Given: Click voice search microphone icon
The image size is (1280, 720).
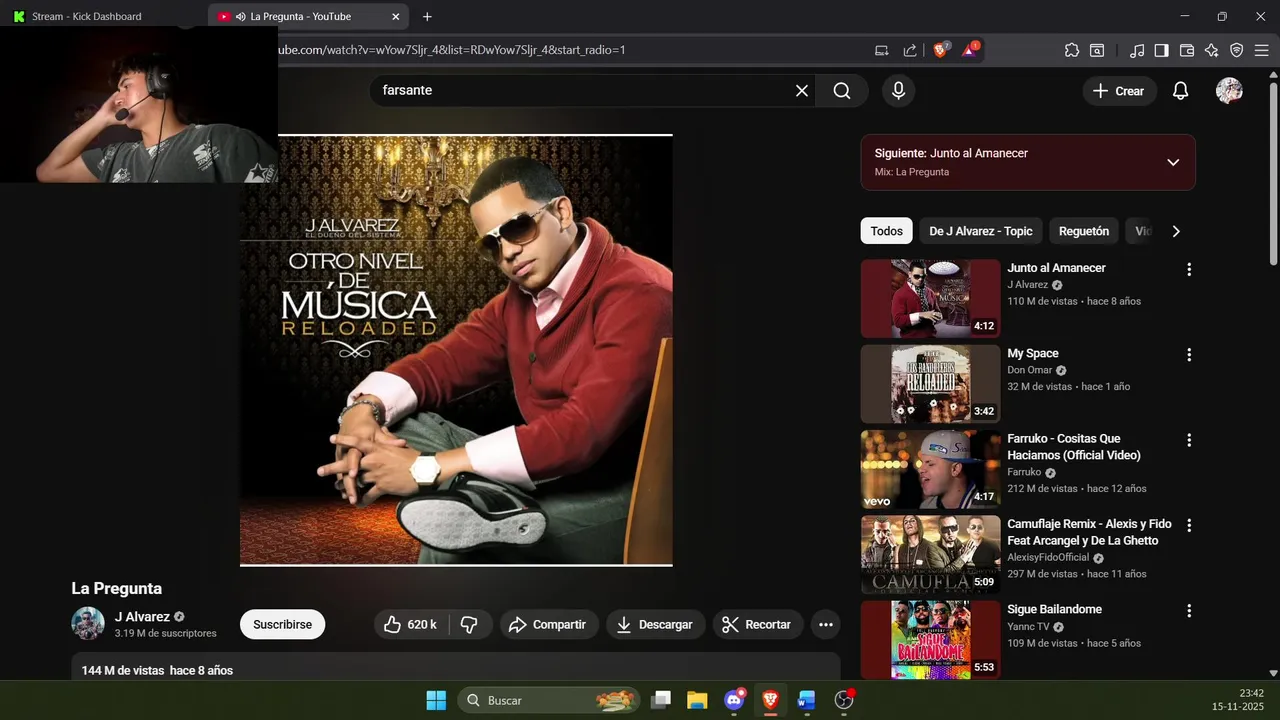Looking at the screenshot, I should point(898,91).
